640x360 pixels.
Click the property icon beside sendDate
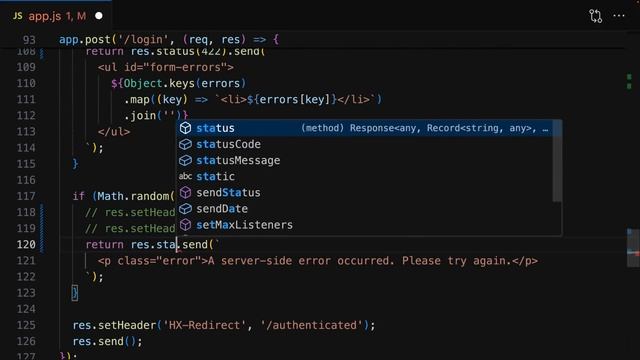pos(185,209)
